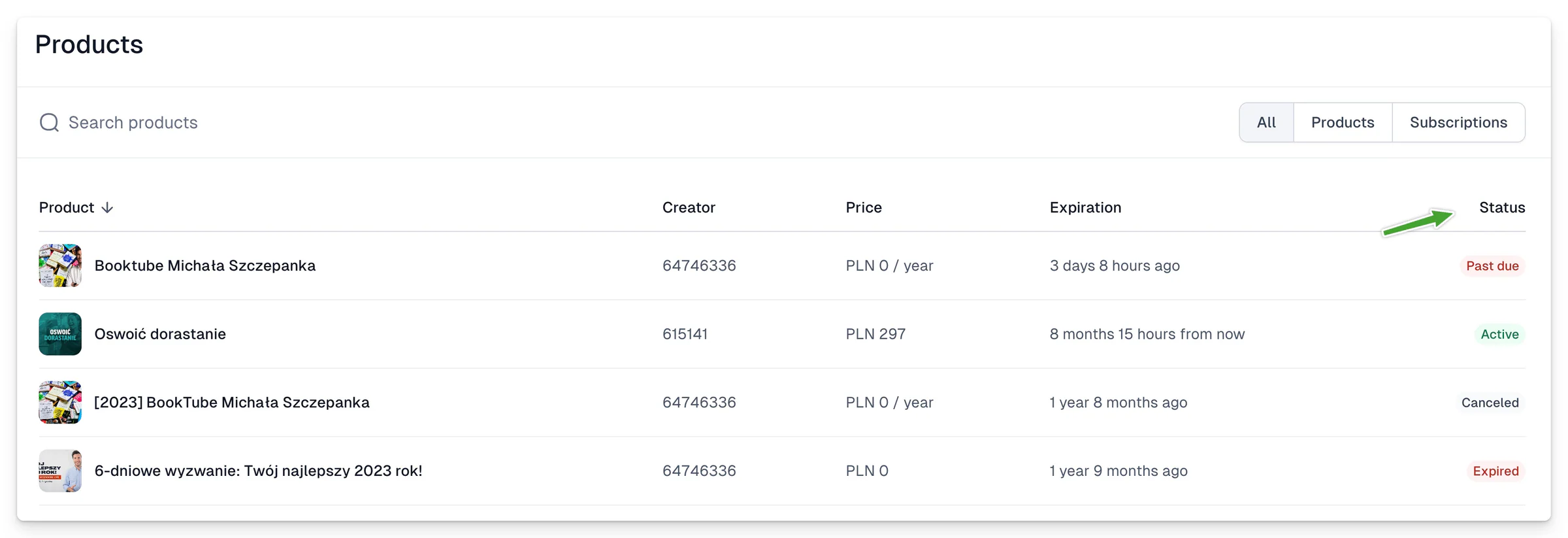
Task: Click the search magnifier icon
Action: tap(49, 122)
